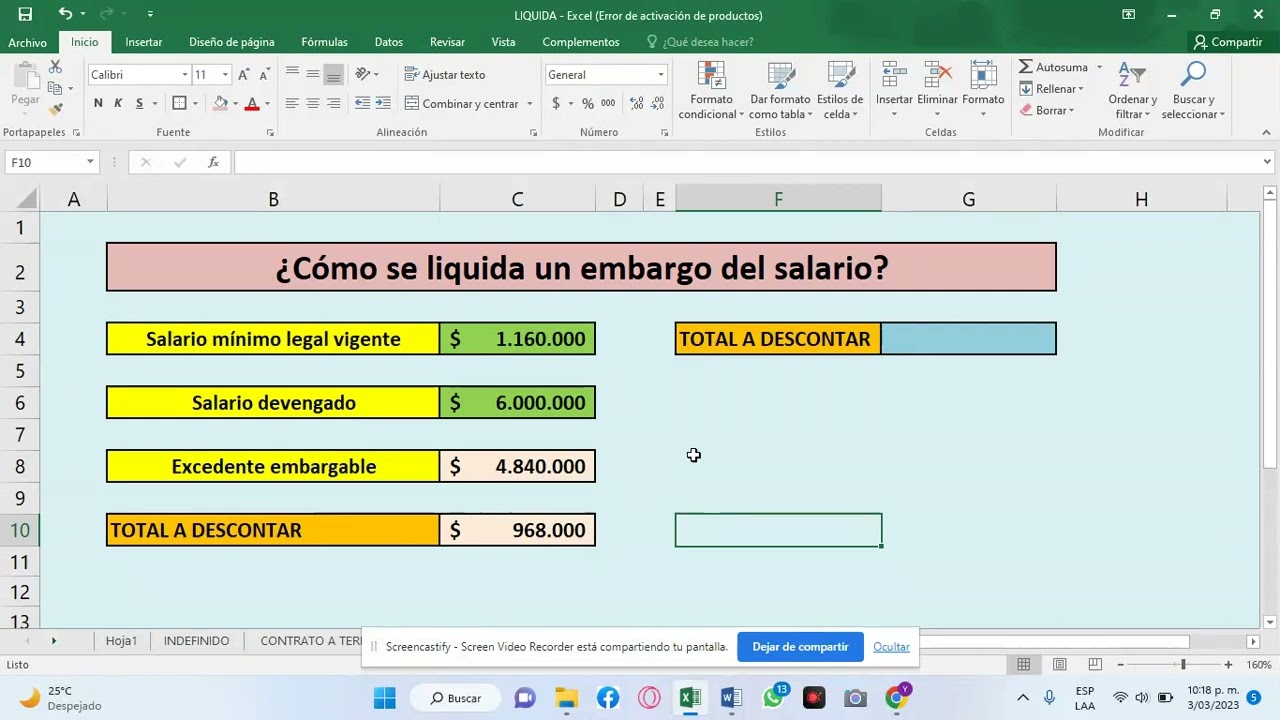The image size is (1280, 720).
Task: Open the orientation text angle tool
Action: [x=362, y=75]
